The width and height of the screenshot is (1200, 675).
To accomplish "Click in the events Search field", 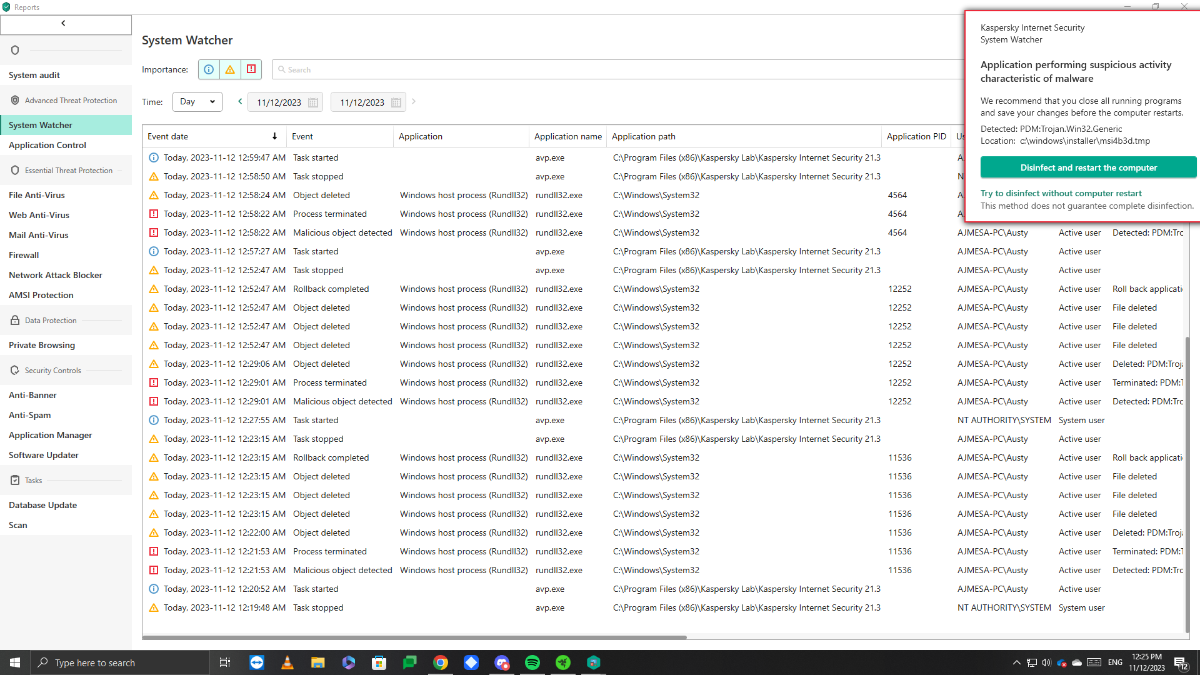I will click(600, 70).
